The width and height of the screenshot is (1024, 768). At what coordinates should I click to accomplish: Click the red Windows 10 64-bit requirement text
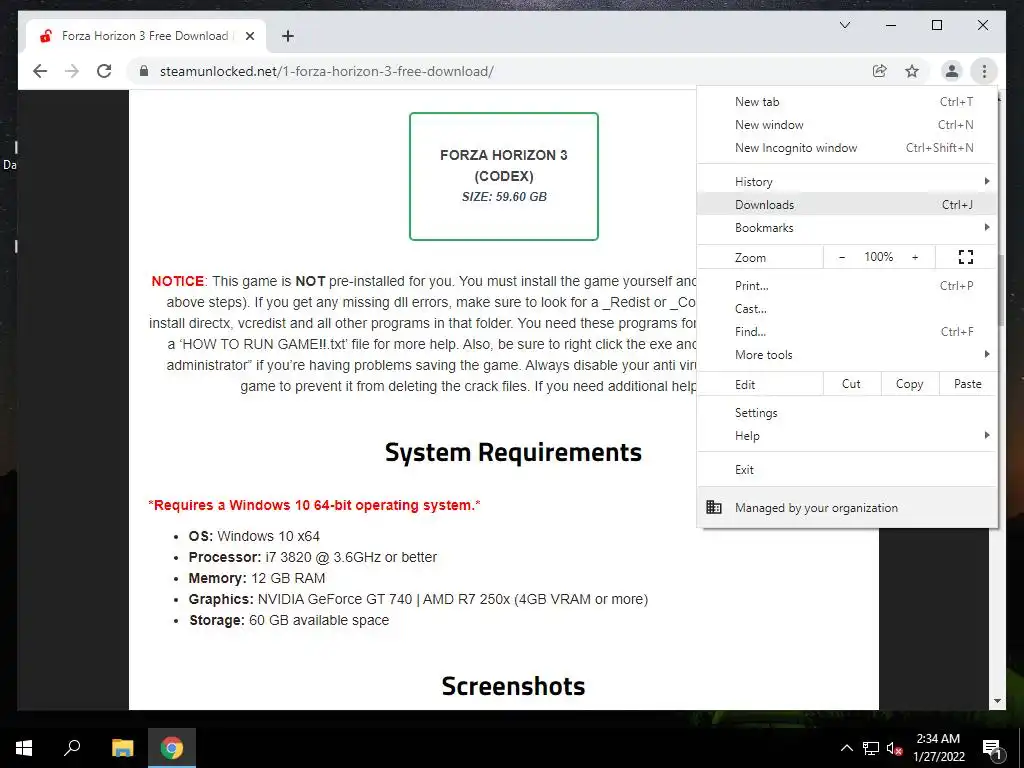click(x=314, y=505)
